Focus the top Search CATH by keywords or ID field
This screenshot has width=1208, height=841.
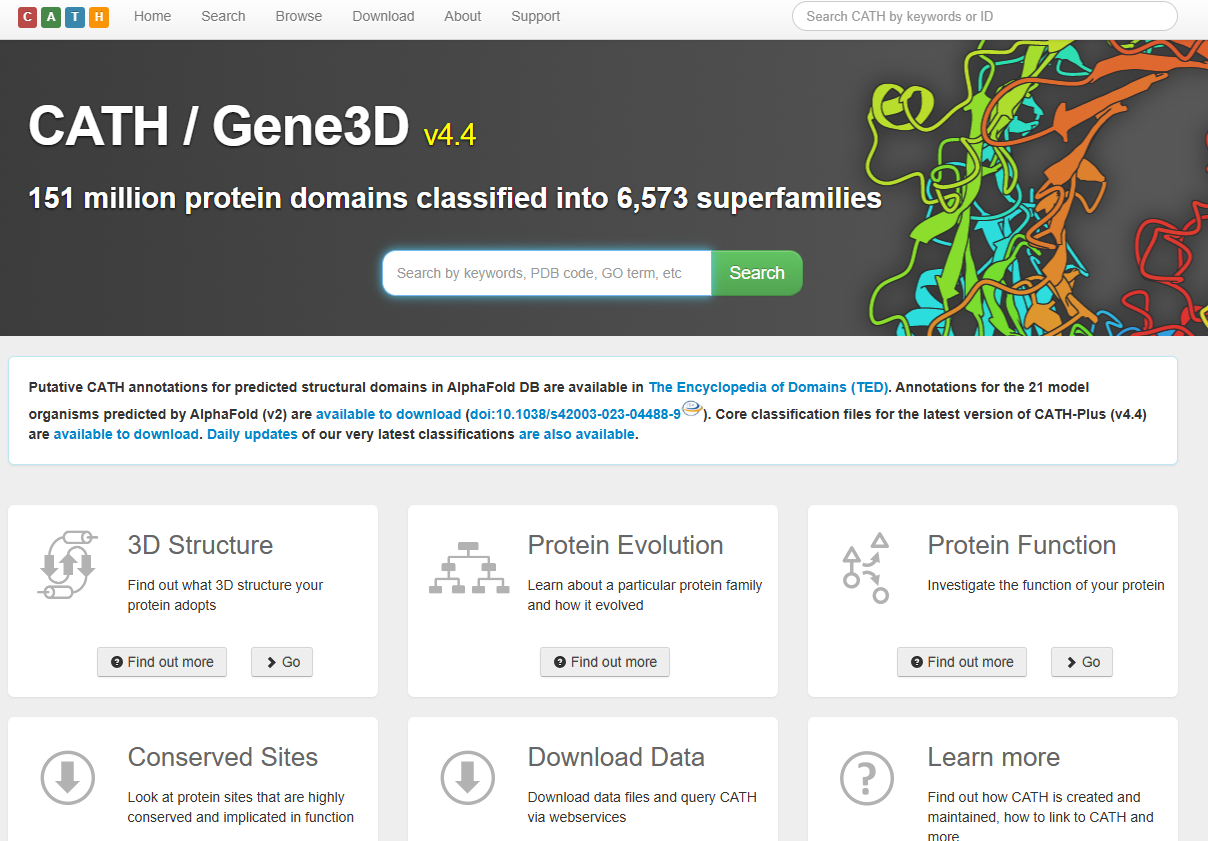coord(985,16)
